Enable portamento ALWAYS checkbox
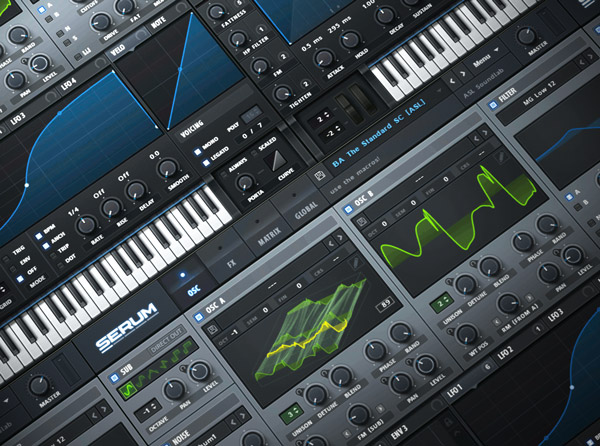The height and width of the screenshot is (446, 600). click(223, 176)
